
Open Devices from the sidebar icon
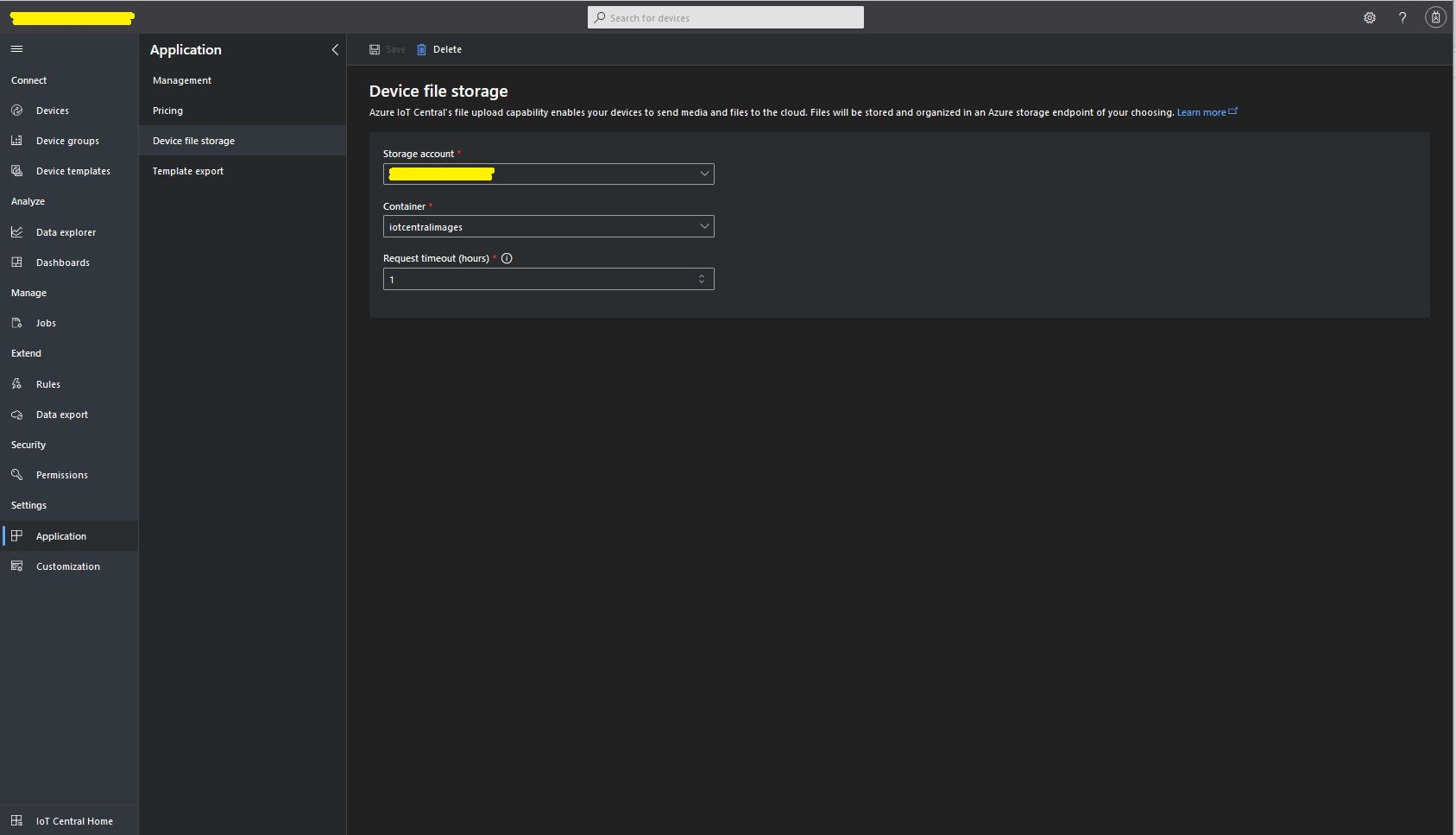(x=16, y=111)
